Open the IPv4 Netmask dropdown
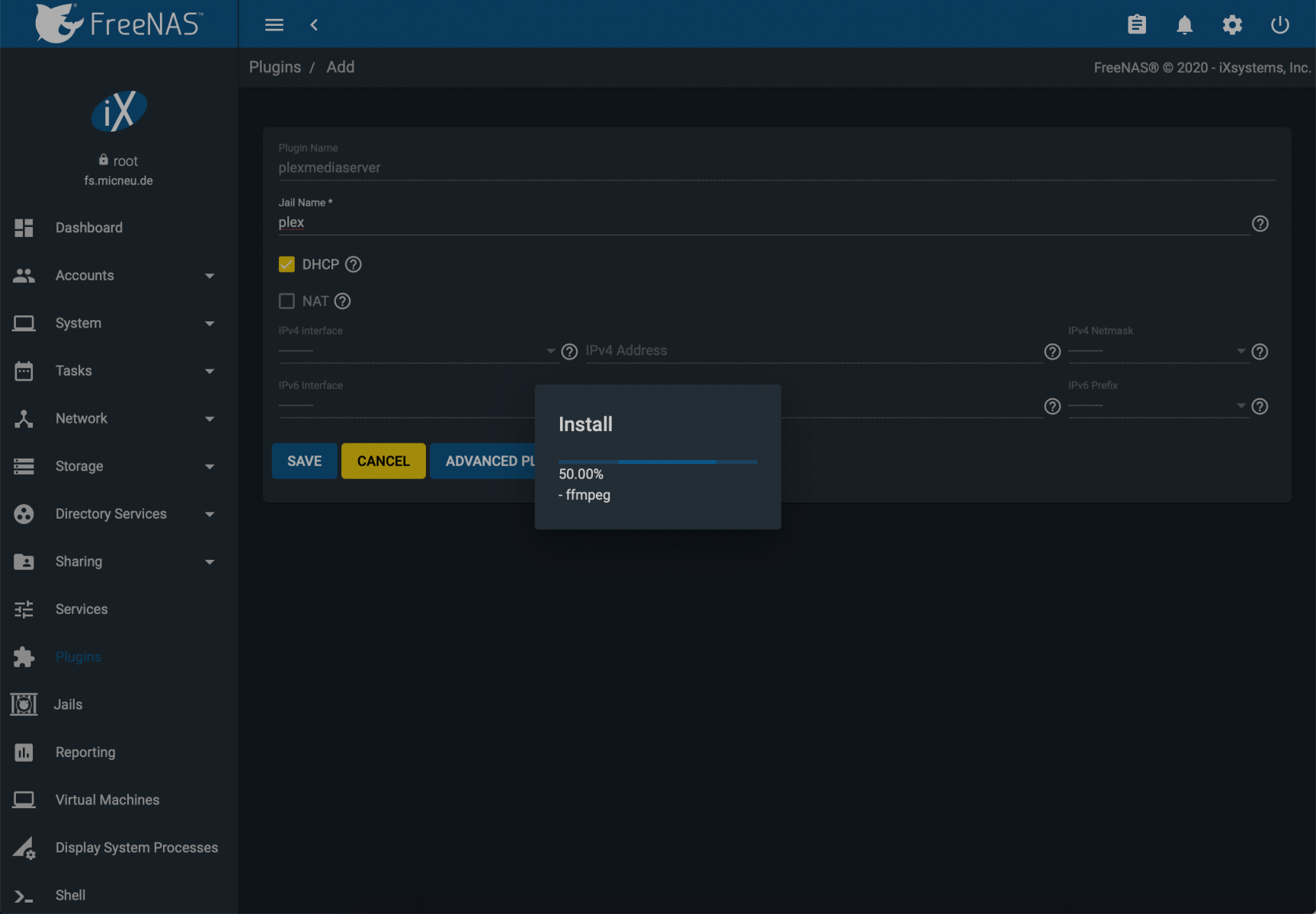The width and height of the screenshot is (1316, 914). (1158, 350)
